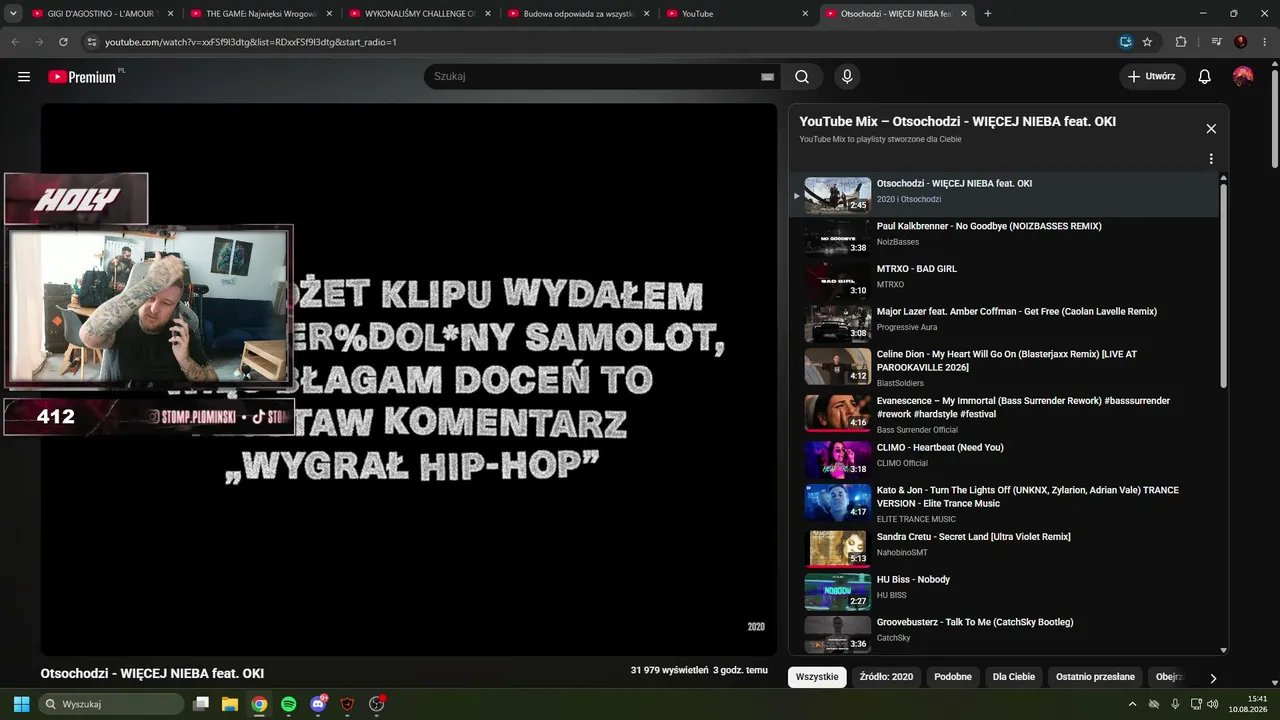Click the Utwórz create button
This screenshot has width=1280, height=720.
pyautogui.click(x=1152, y=77)
